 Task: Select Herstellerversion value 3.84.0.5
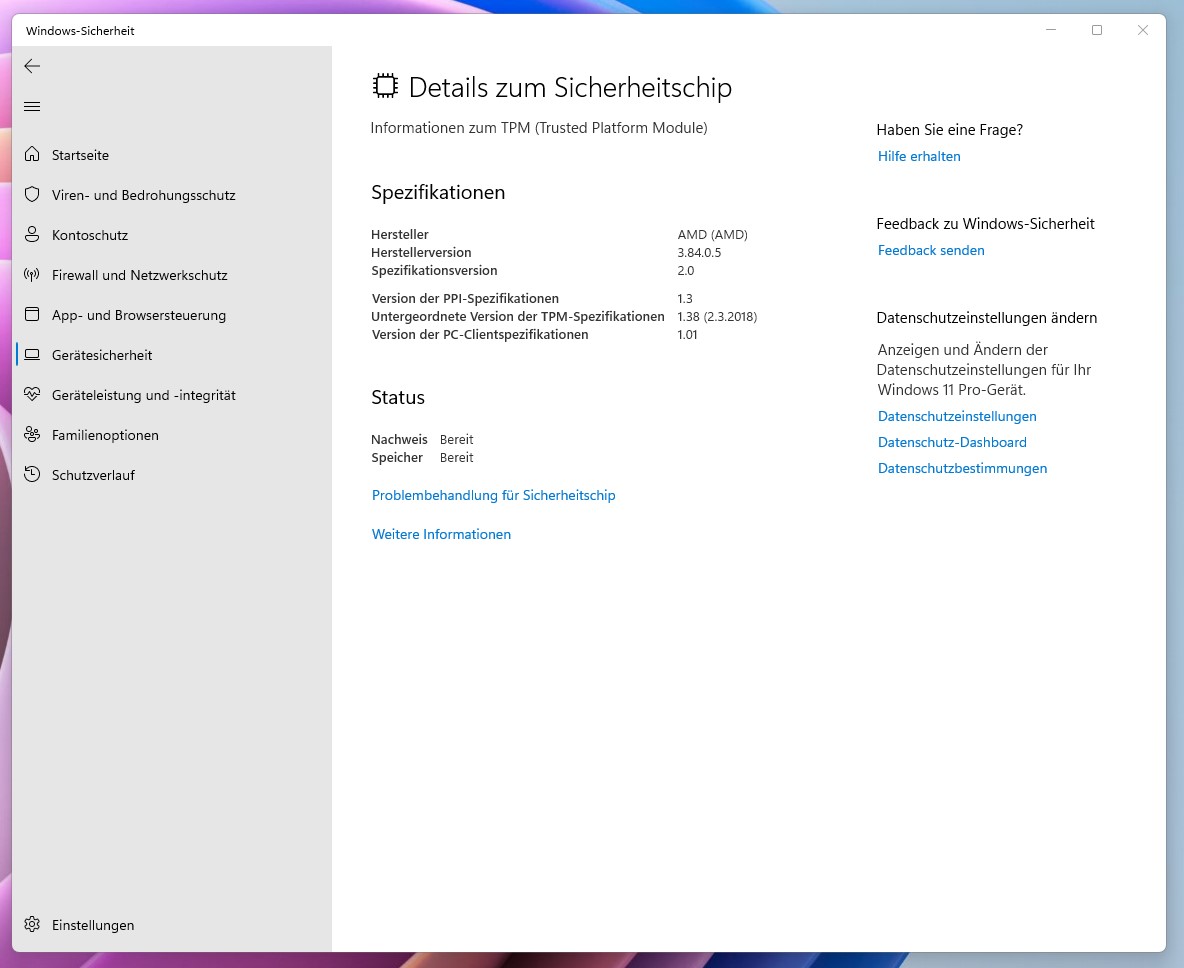pyautogui.click(x=698, y=252)
